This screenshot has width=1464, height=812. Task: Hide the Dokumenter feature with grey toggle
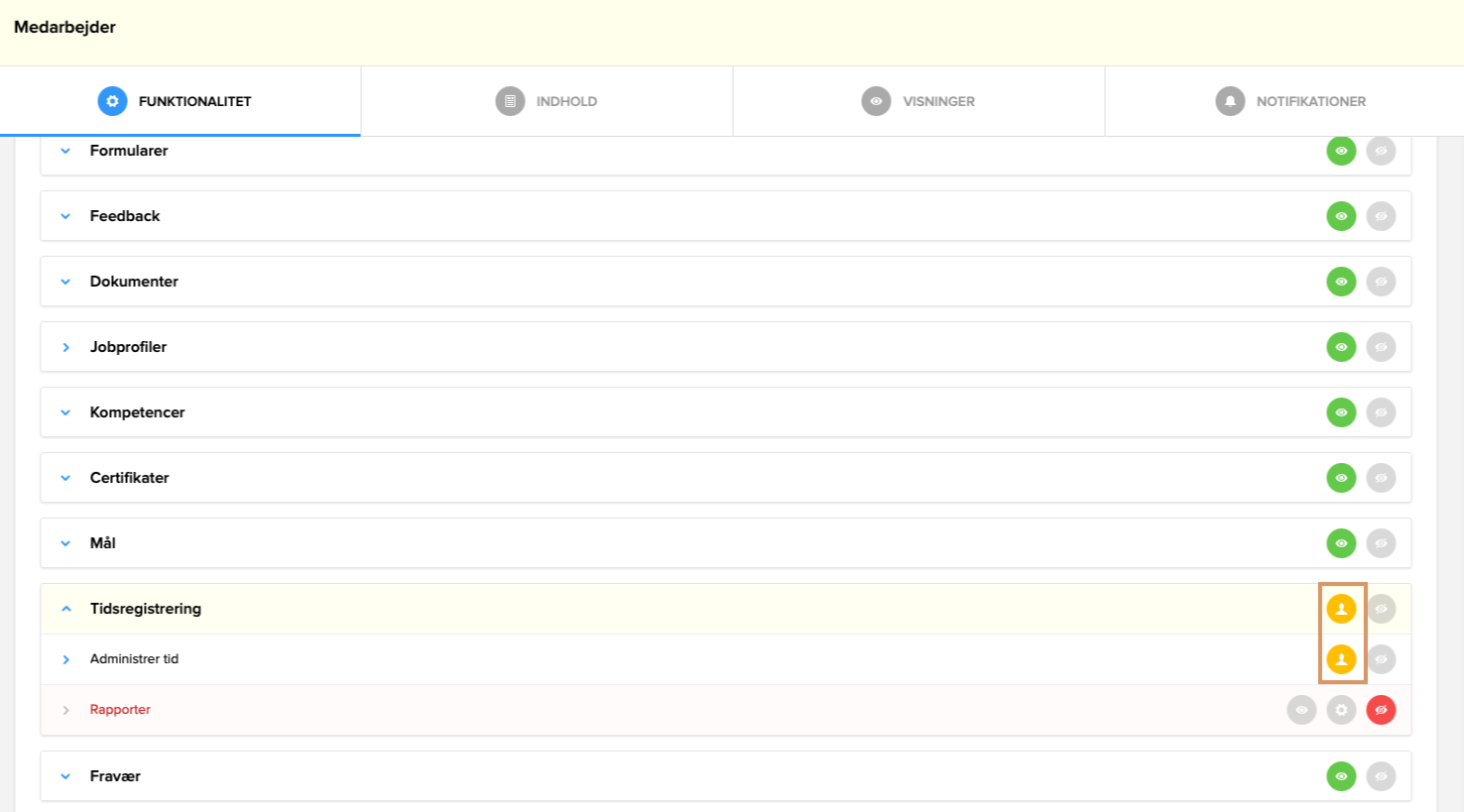pyautogui.click(x=1381, y=282)
